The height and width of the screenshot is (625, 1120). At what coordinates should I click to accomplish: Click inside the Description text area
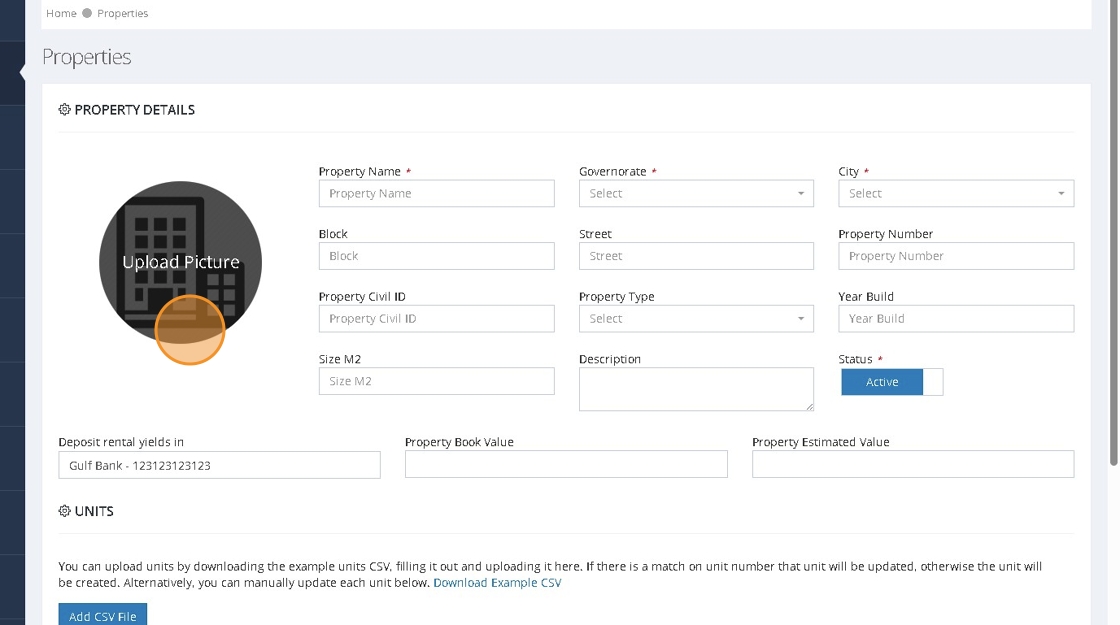[x=696, y=388]
